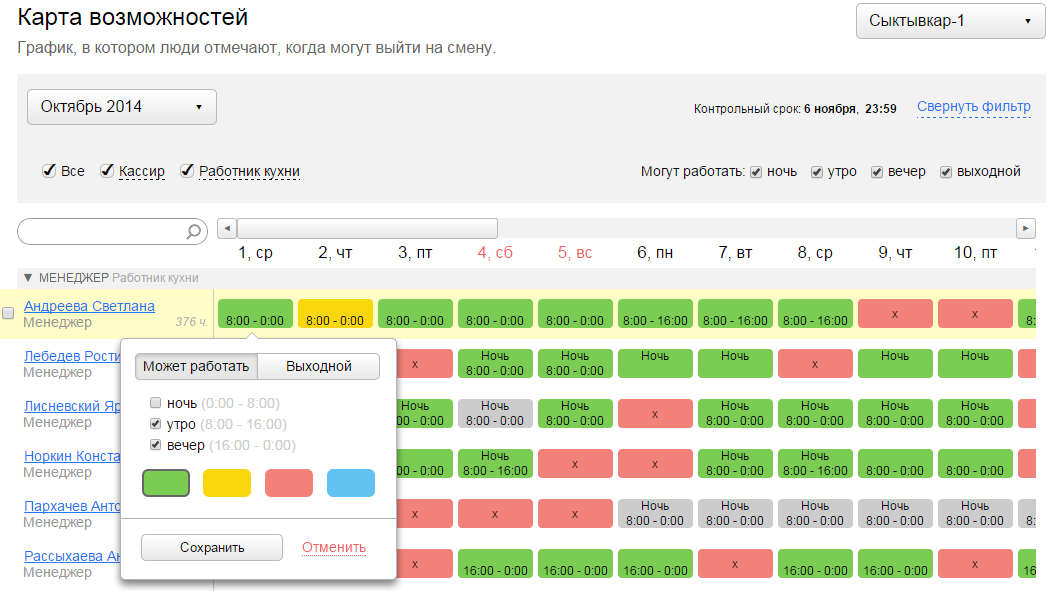This screenshot has width=1050, height=591.
Task: Switch to the "Выходной" tab
Action: [319, 366]
